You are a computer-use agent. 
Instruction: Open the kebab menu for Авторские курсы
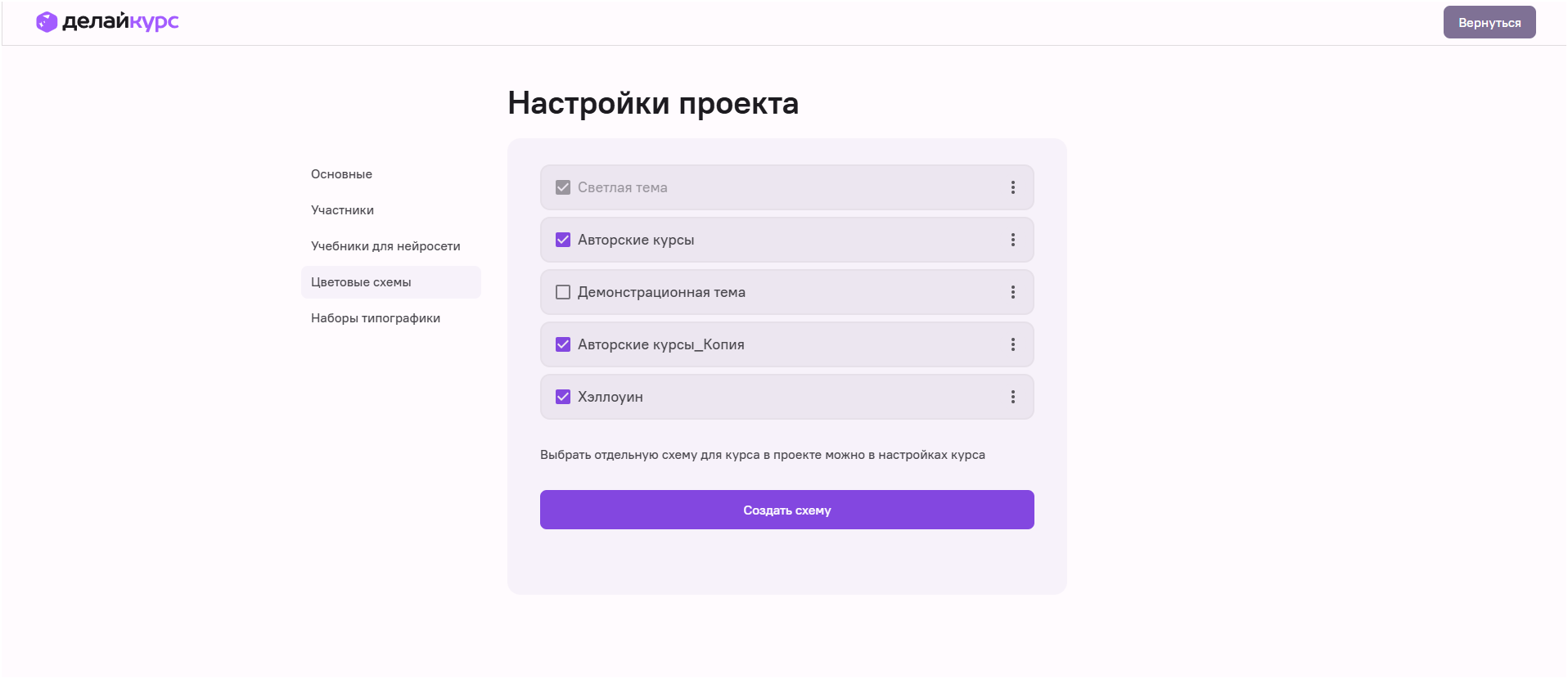[x=1013, y=240]
